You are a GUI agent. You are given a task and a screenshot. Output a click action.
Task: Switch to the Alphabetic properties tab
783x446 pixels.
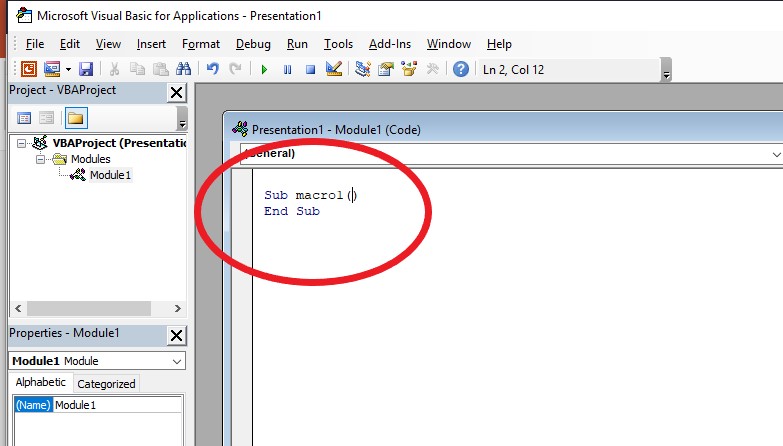(x=40, y=382)
